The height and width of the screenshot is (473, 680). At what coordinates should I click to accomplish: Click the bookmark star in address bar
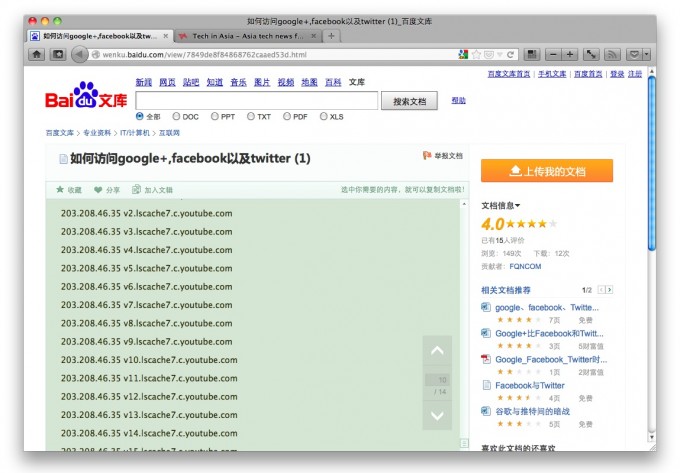[x=476, y=55]
